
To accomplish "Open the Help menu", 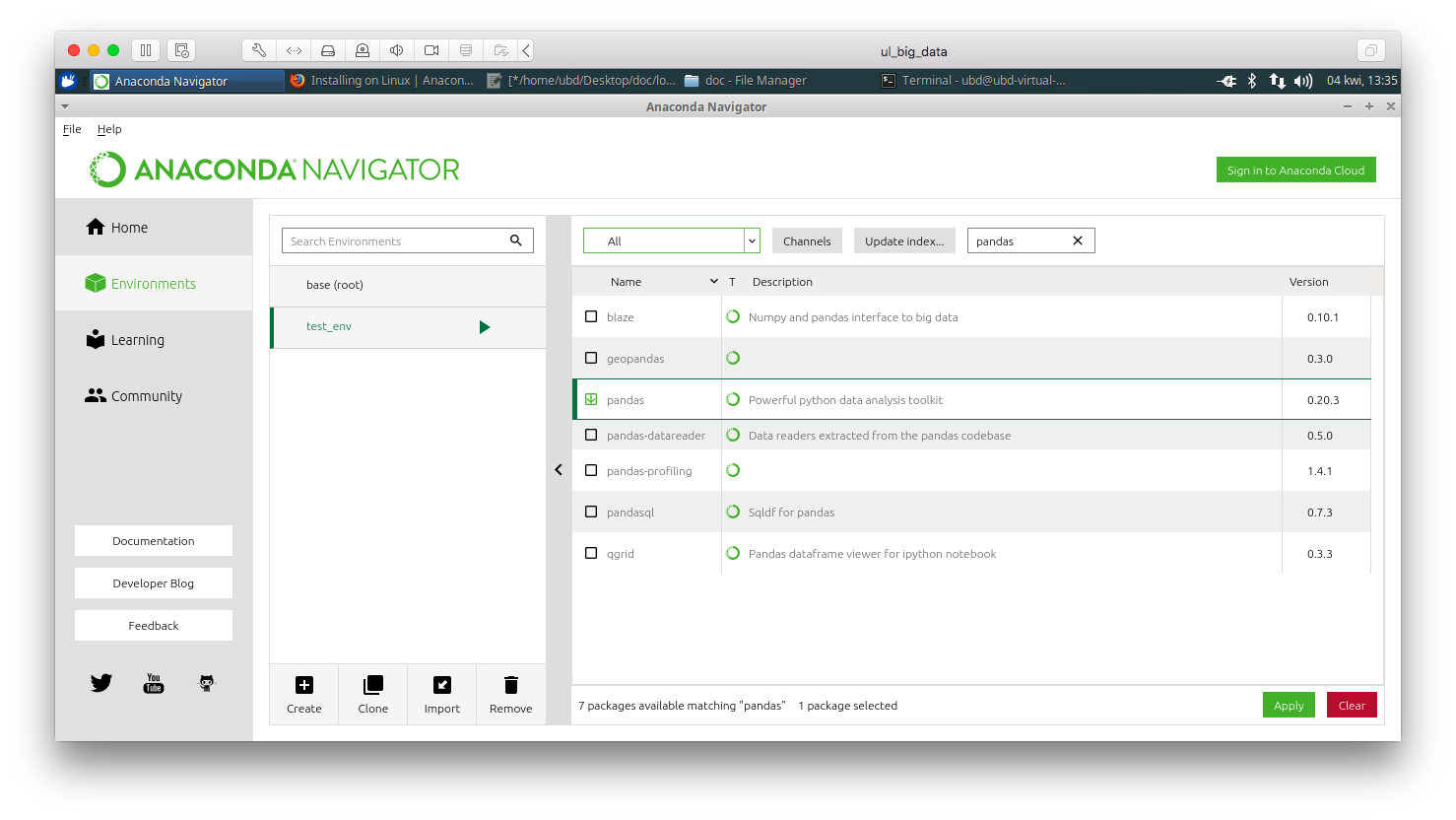I will click(x=109, y=129).
